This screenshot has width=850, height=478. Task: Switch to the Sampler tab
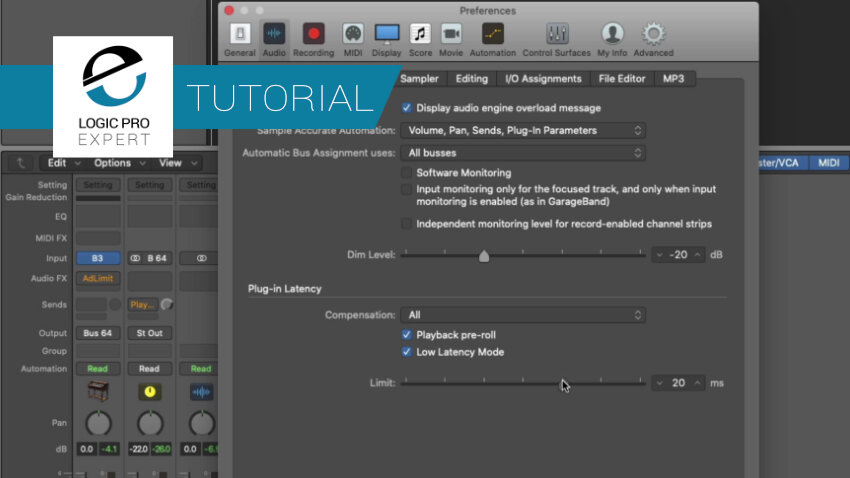[419, 79]
